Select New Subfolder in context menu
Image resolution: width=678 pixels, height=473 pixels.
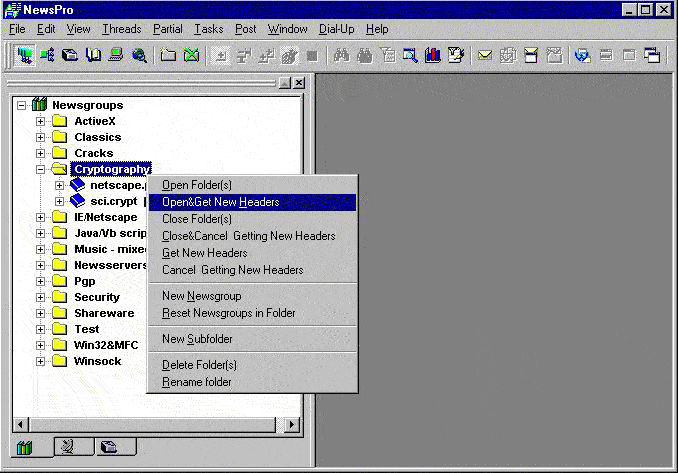tap(197, 339)
